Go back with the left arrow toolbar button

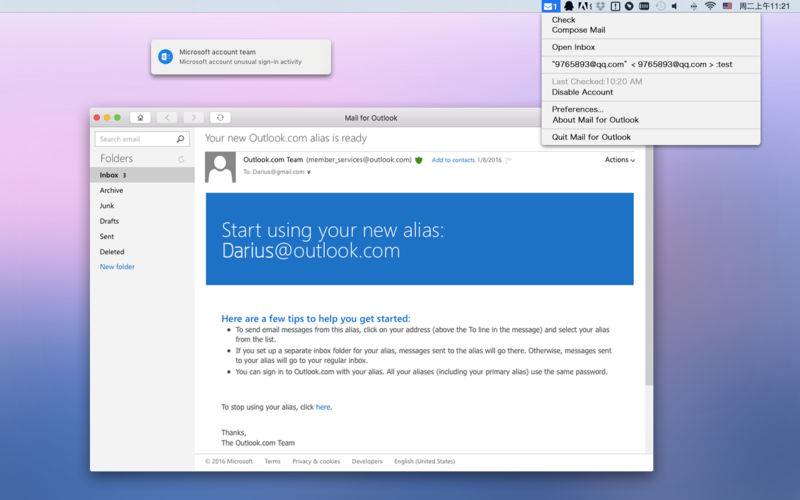click(x=167, y=118)
